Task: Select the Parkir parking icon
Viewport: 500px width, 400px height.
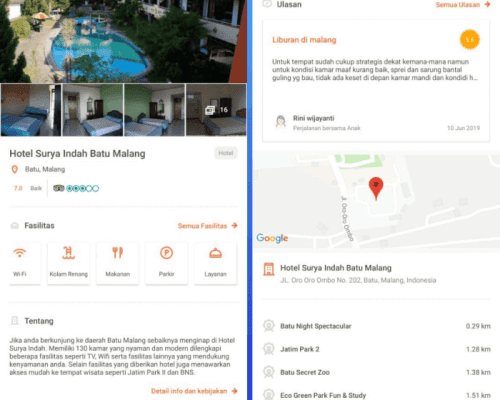Action: tap(166, 253)
